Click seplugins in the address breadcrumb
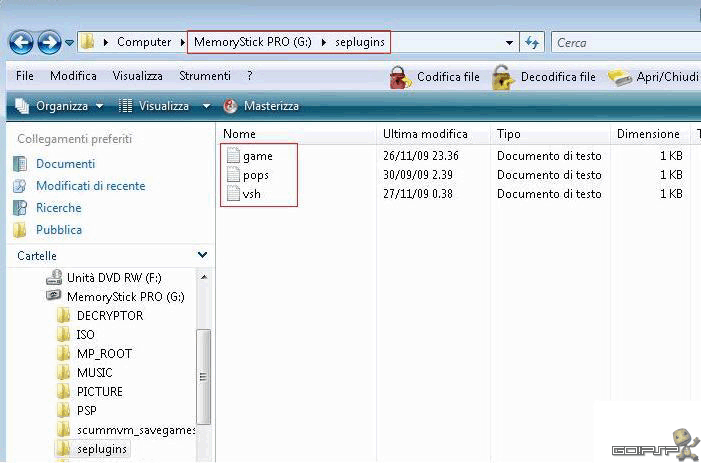Viewport: 701px width, 463px height. pyautogui.click(x=360, y=42)
